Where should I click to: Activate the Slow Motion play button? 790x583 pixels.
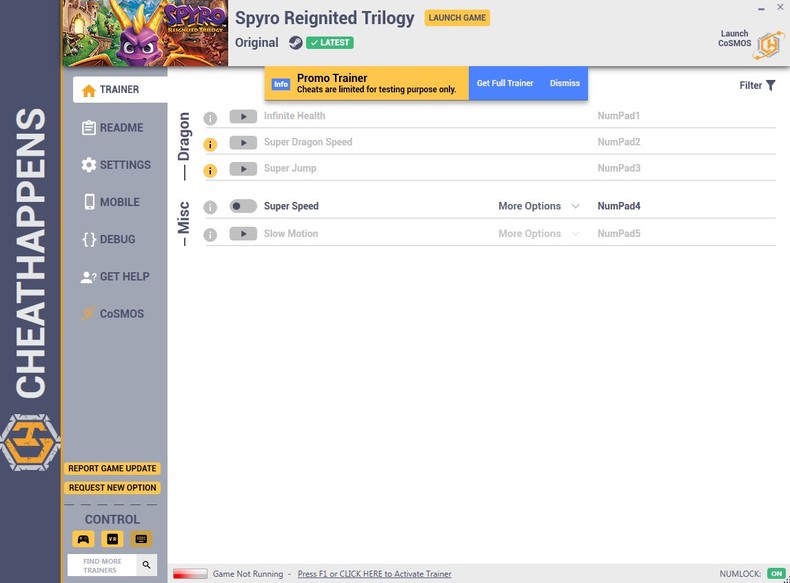[243, 234]
